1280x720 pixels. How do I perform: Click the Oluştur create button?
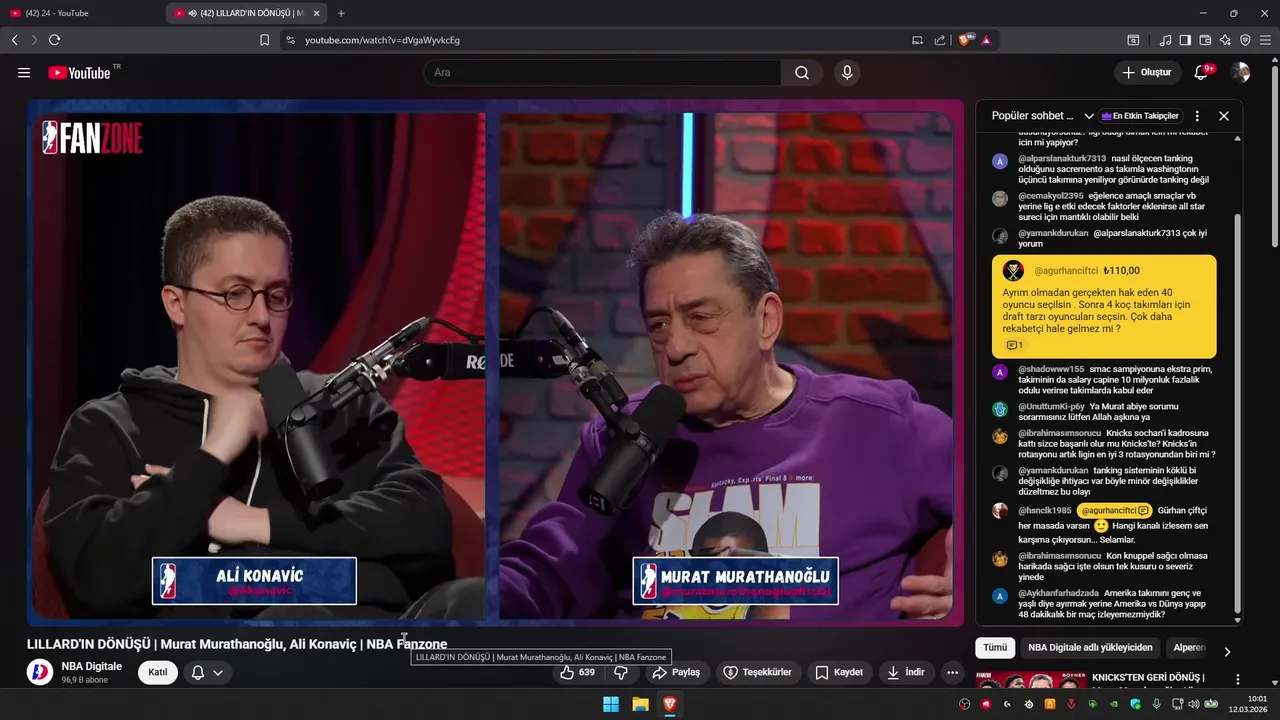[1147, 73]
